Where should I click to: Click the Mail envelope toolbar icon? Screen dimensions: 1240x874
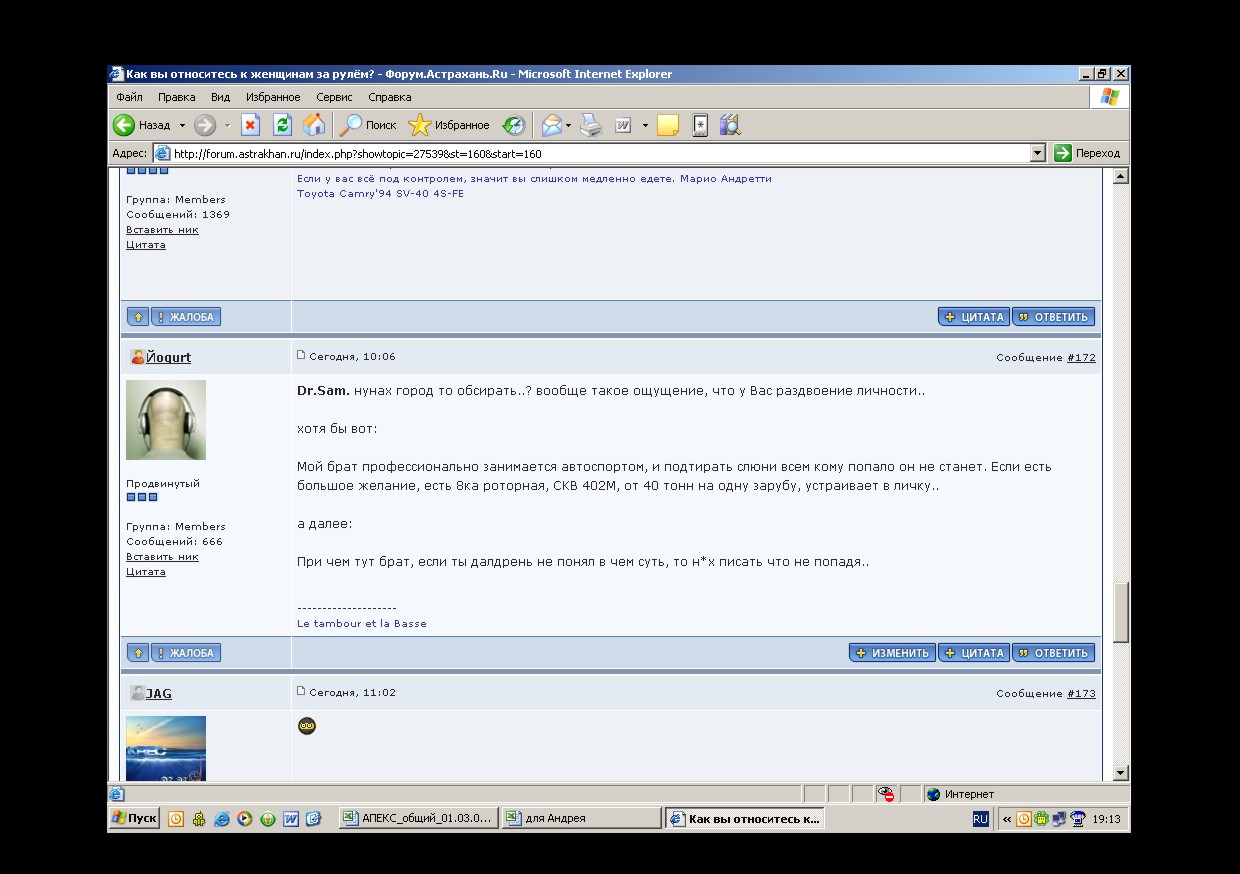tap(551, 125)
